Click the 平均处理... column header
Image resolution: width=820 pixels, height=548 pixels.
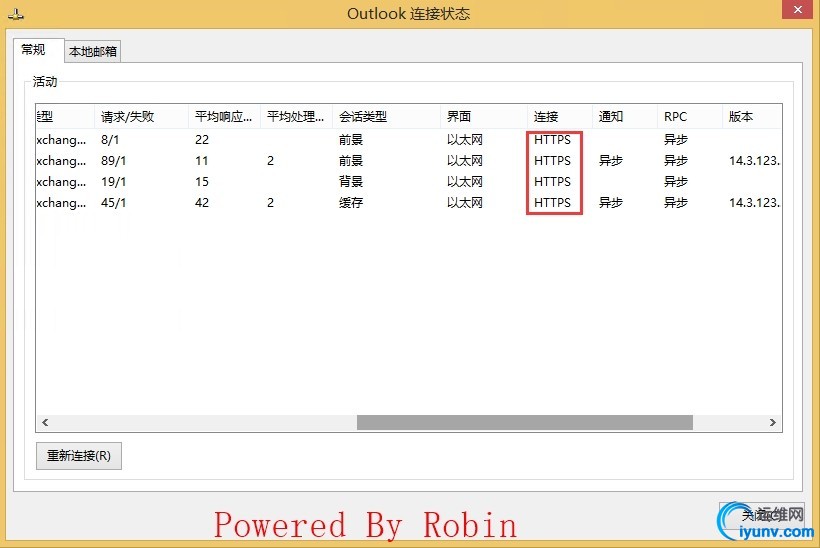coord(296,117)
